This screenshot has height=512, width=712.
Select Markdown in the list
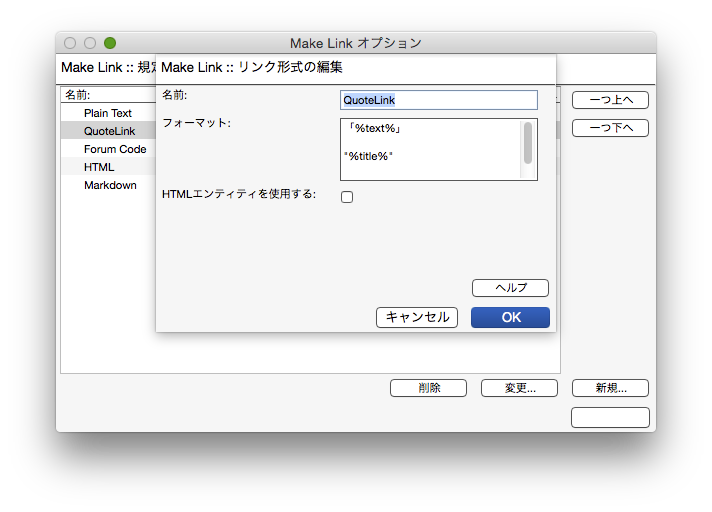[x=110, y=185]
